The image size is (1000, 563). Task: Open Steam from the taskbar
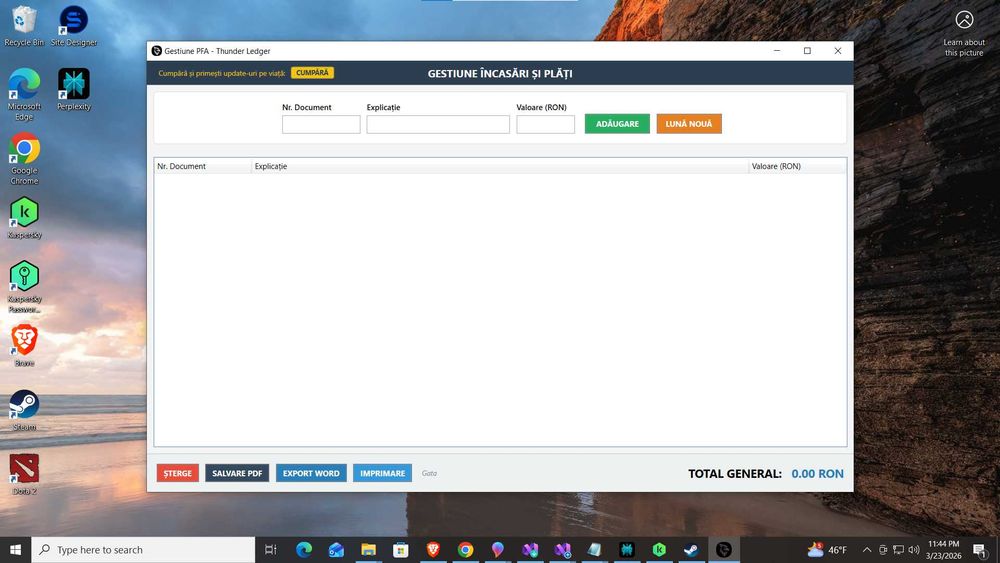pyautogui.click(x=691, y=550)
